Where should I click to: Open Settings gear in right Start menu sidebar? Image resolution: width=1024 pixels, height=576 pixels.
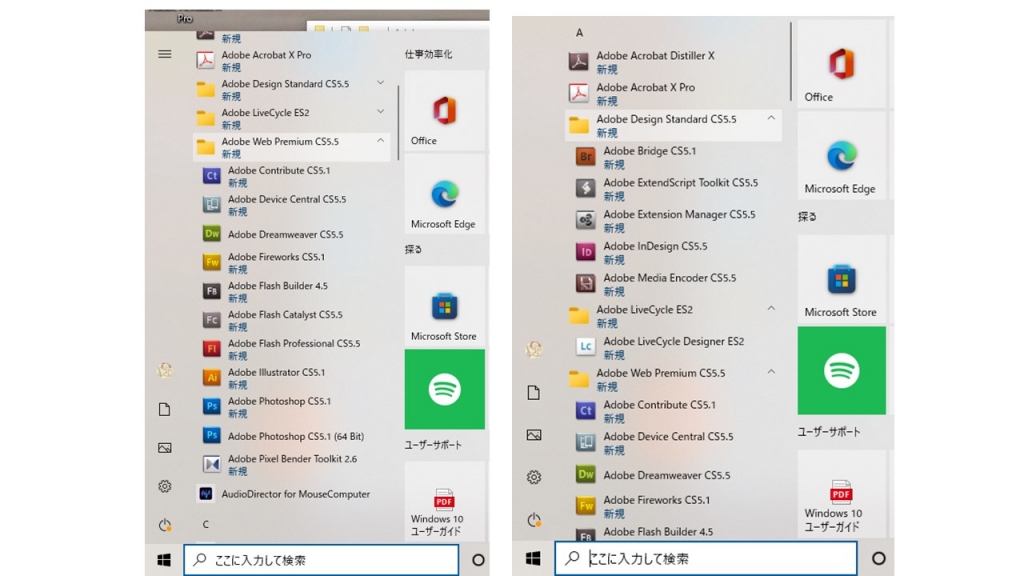pyautogui.click(x=534, y=477)
